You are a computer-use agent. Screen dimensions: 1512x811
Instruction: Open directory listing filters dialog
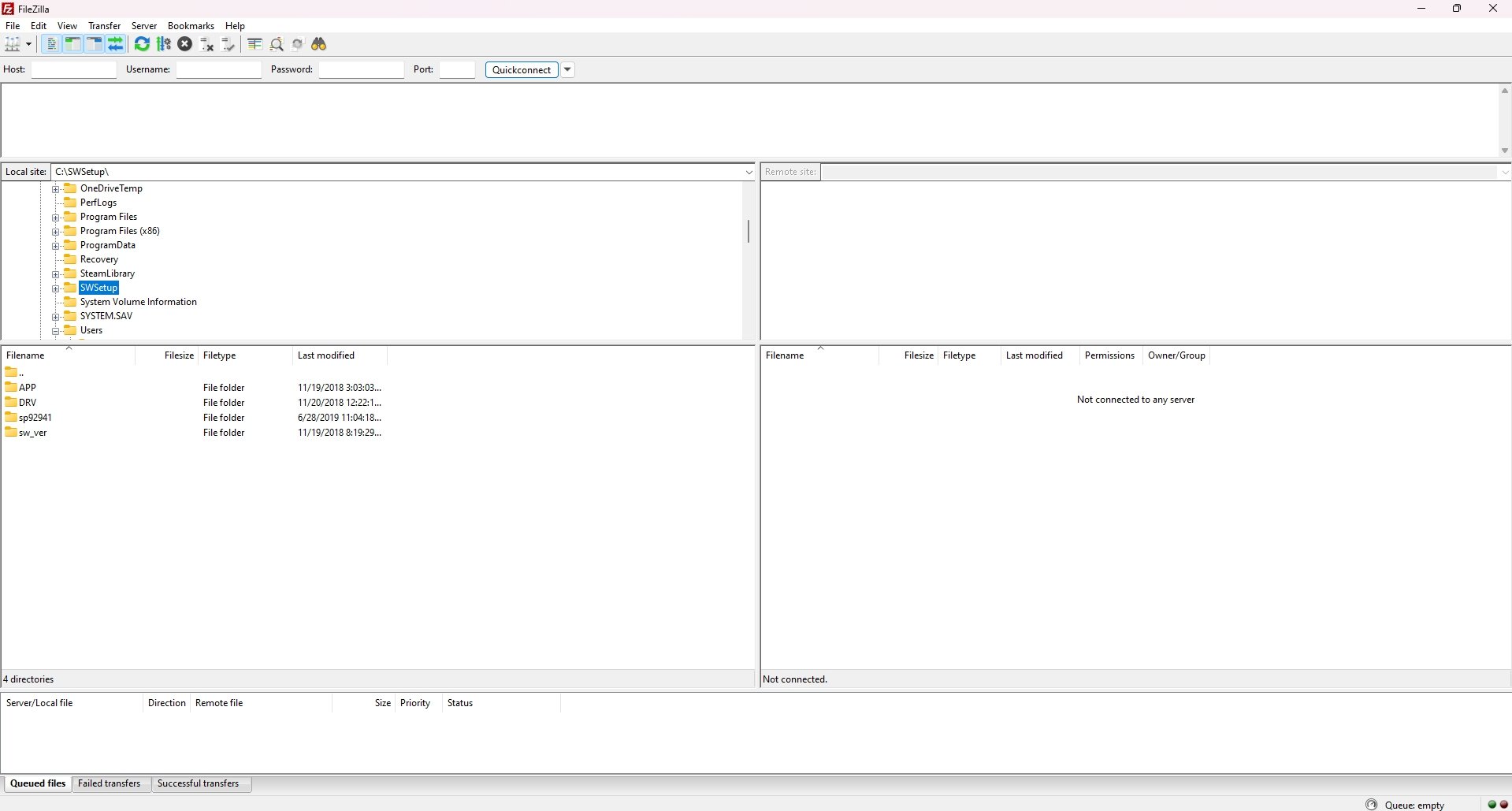254,44
